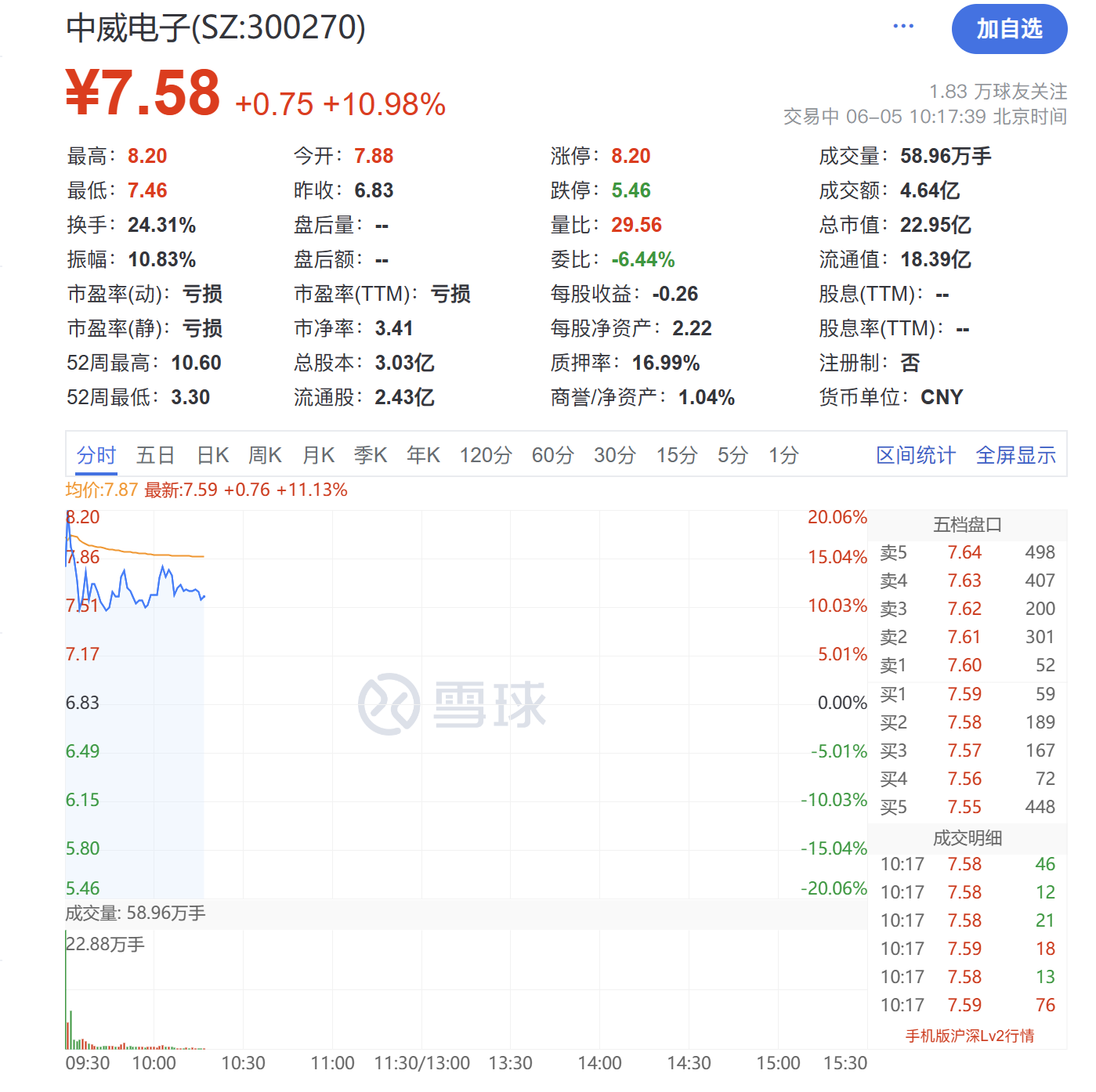Open the 季K chart tab
Screen dimensions: 1096x1092
(371, 455)
